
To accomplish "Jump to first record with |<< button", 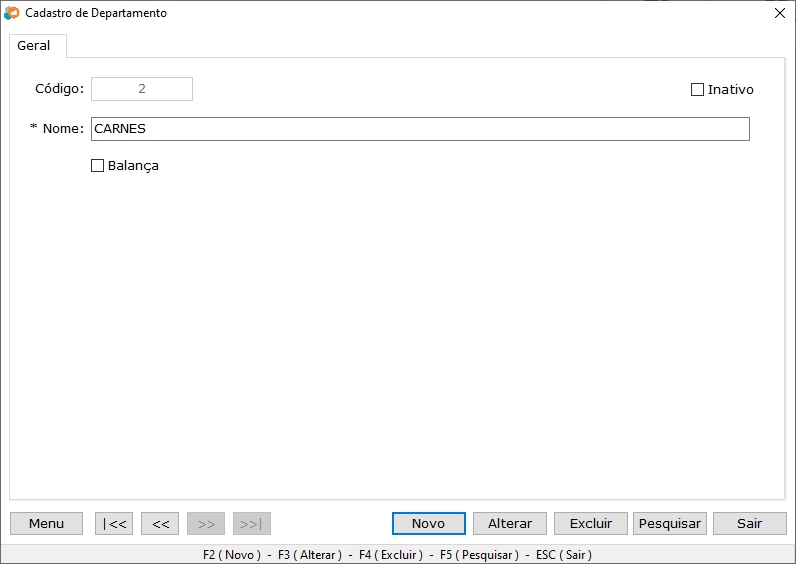I will click(x=114, y=524).
